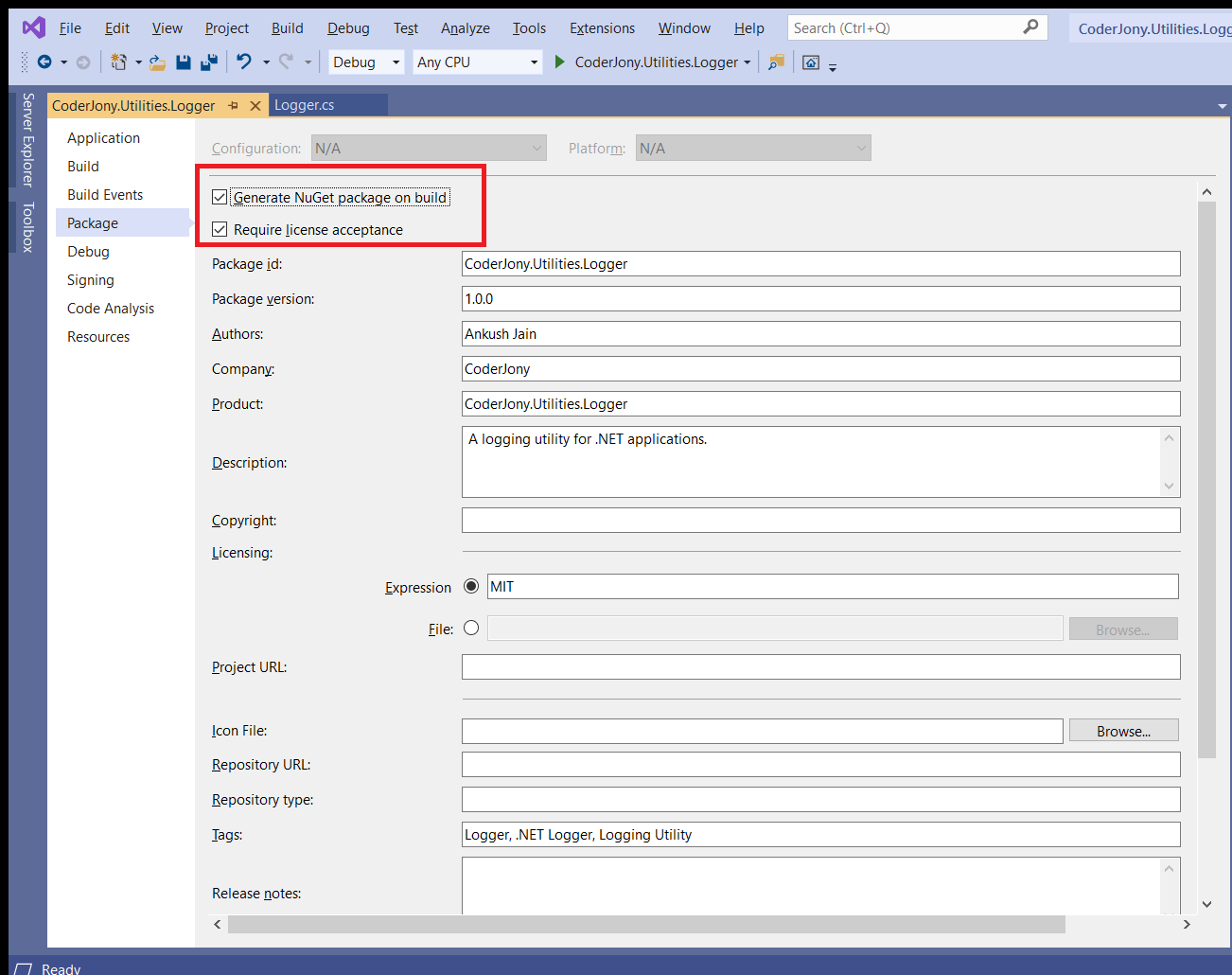Click the Project URL input field
1232x975 pixels.
pyautogui.click(x=820, y=666)
